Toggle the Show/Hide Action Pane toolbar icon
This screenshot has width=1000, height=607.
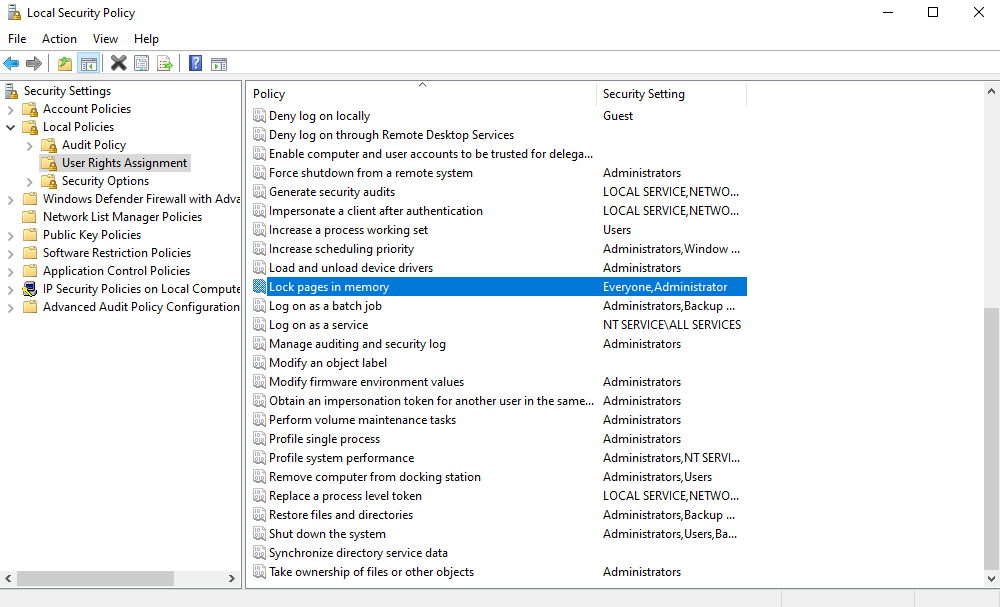click(x=219, y=63)
